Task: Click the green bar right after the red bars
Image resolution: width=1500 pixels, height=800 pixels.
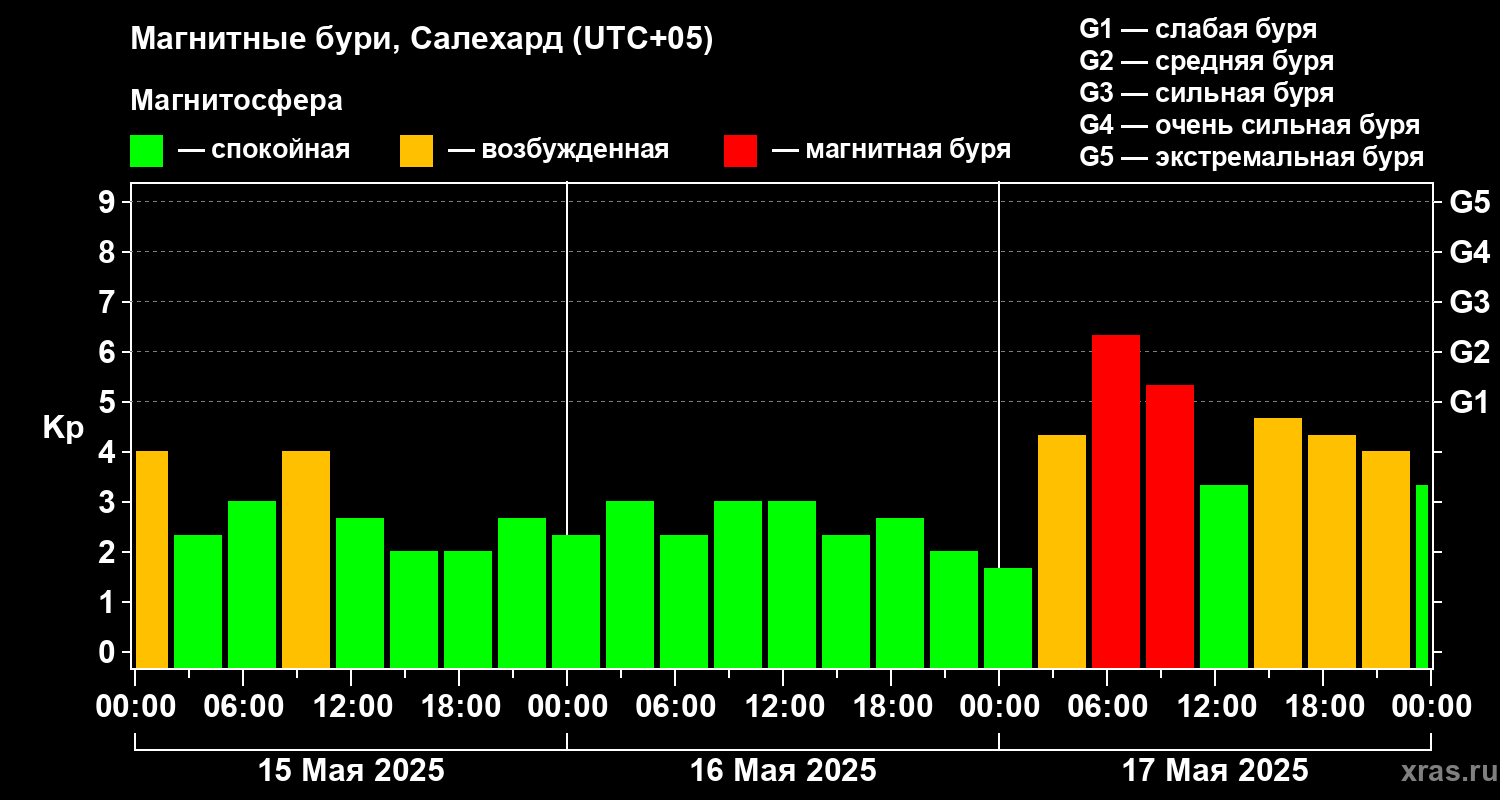Action: pos(1224,576)
